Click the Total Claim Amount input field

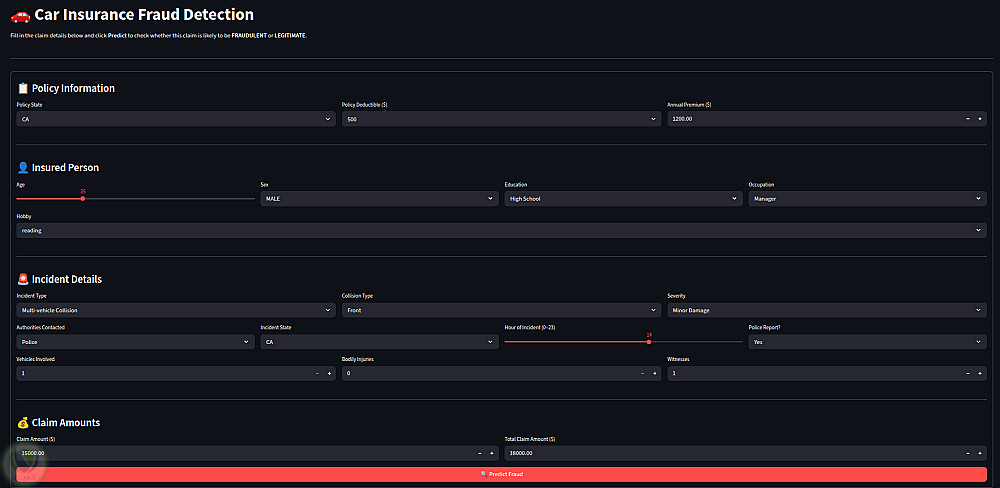[x=733, y=453]
